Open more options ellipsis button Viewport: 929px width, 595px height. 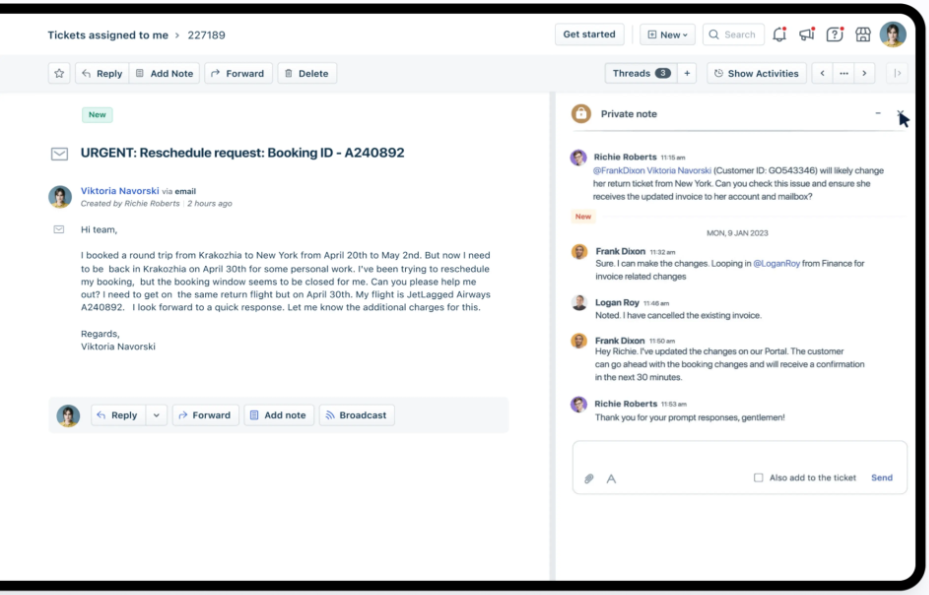[844, 73]
